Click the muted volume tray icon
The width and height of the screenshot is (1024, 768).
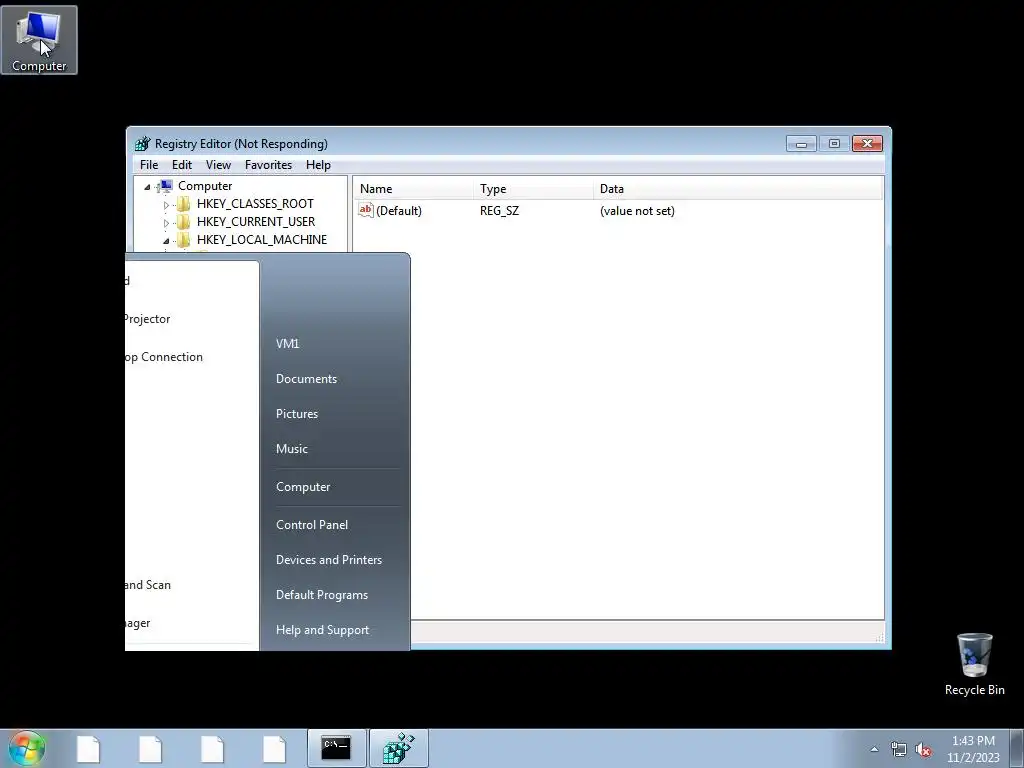pyautogui.click(x=923, y=749)
